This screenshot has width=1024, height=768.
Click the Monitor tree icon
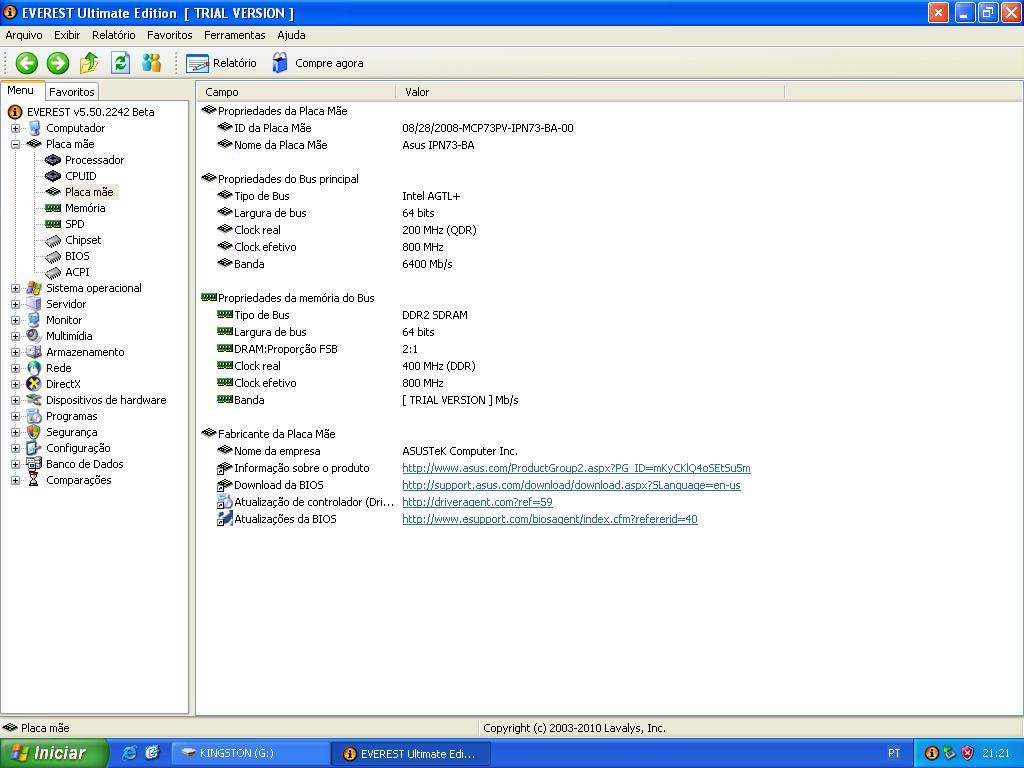[34, 320]
